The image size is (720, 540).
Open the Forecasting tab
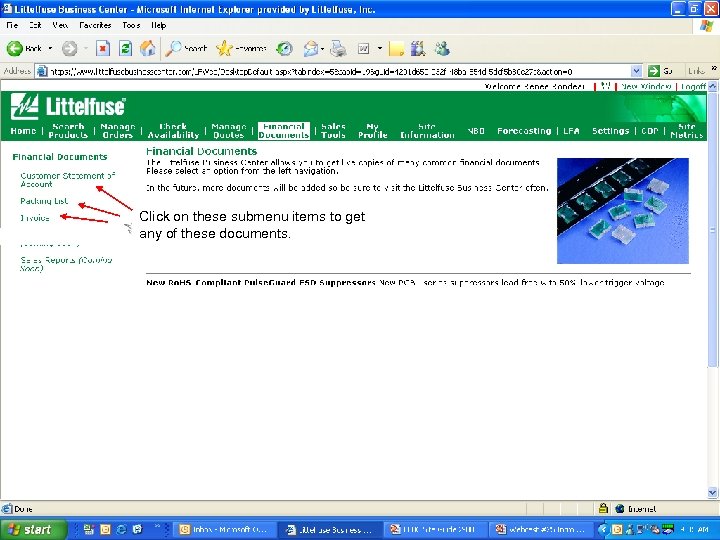tap(524, 131)
